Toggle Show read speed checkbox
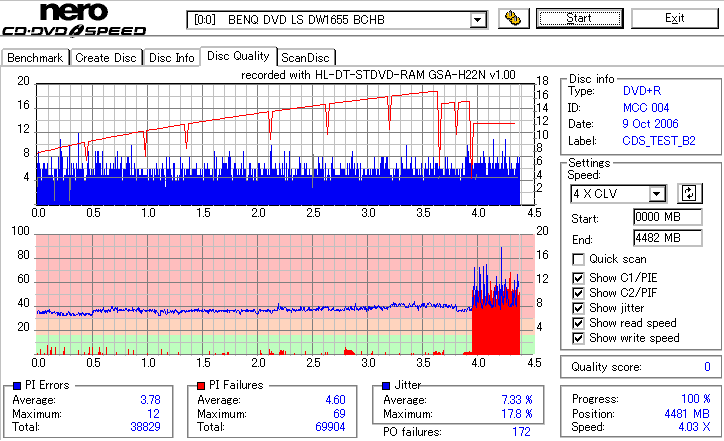The image size is (724, 441). (578, 323)
